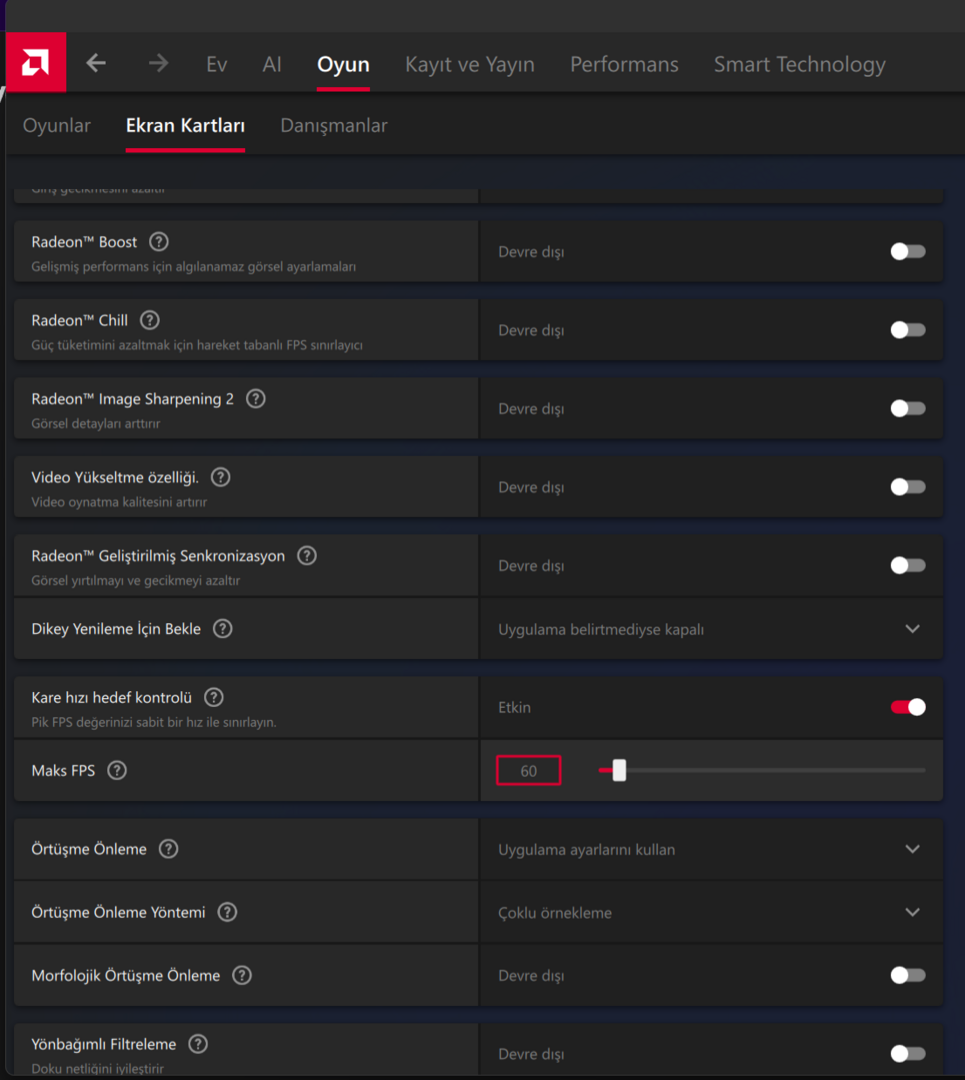Screen dimensions: 965x1080
Task: Turn on Yönbağımlı Filtreleme switch
Action: tap(908, 1054)
